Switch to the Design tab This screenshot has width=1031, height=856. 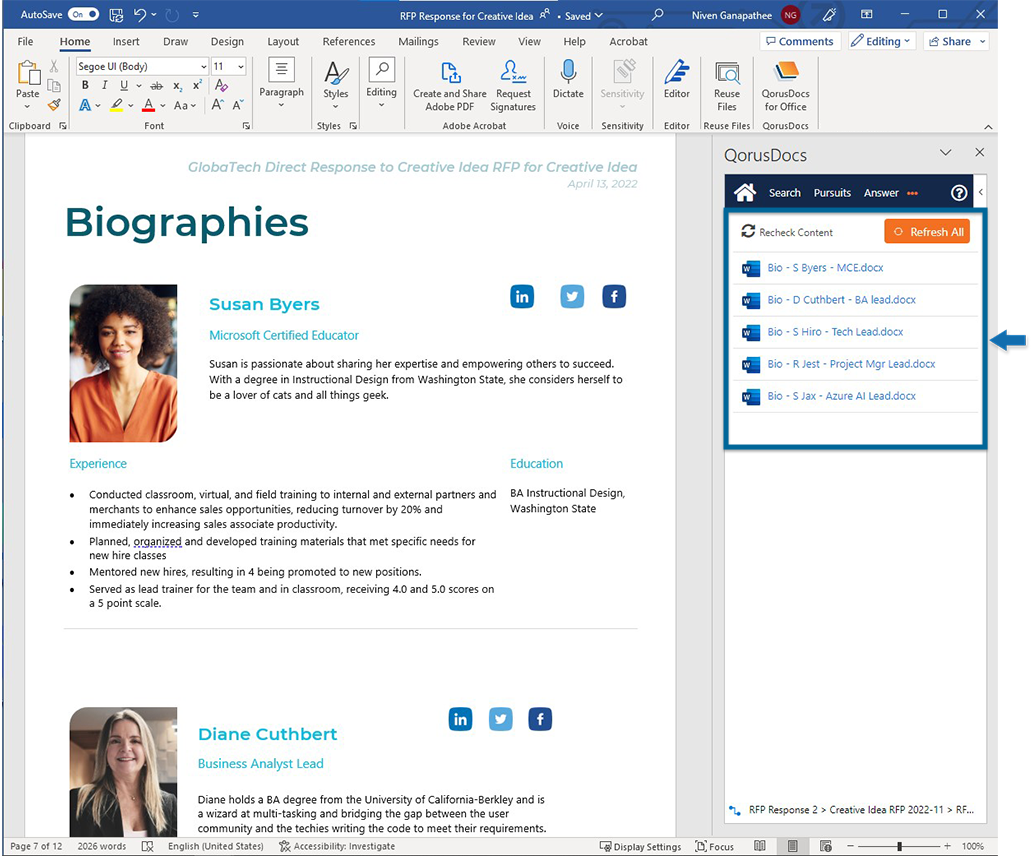[x=227, y=41]
